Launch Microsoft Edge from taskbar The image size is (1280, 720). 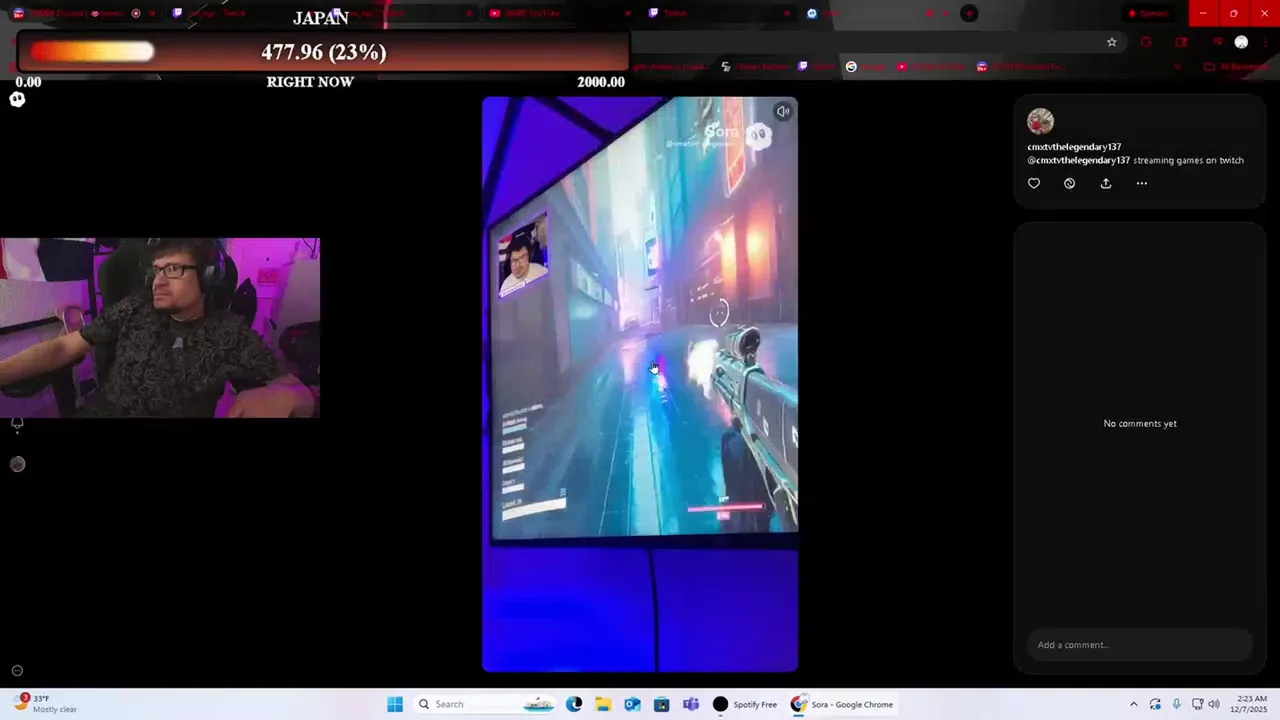point(574,704)
